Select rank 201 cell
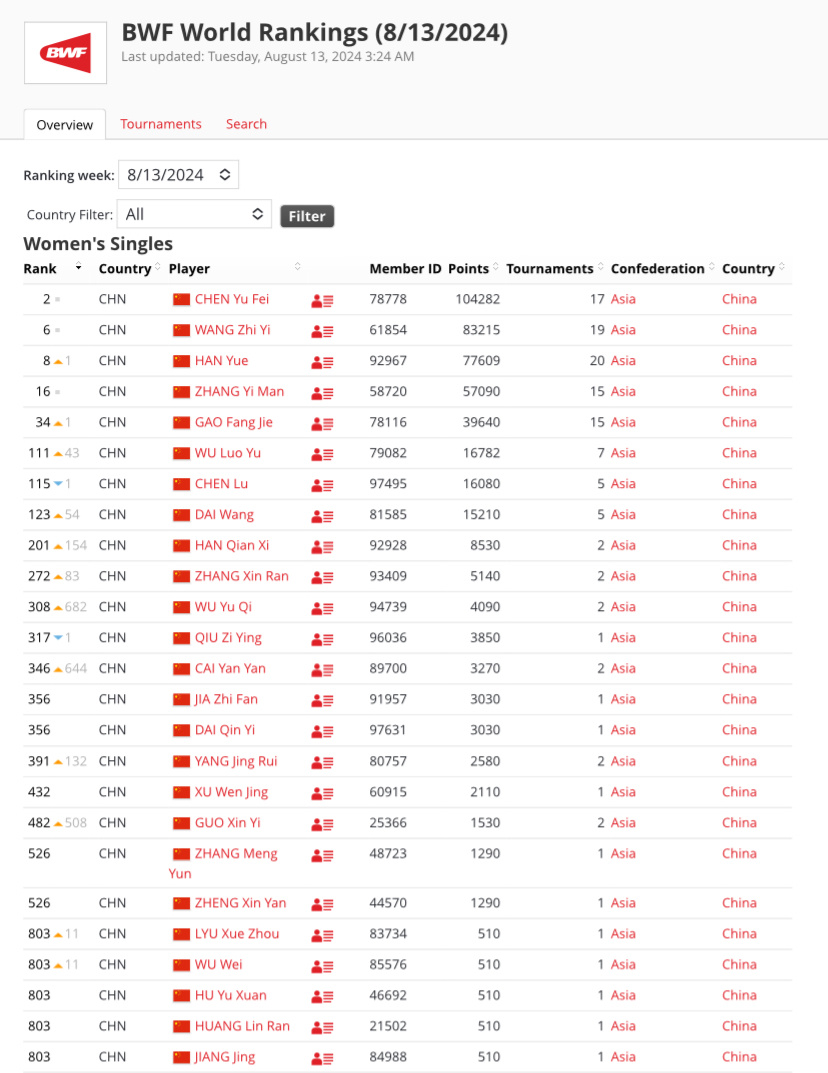The image size is (828, 1073). (39, 545)
